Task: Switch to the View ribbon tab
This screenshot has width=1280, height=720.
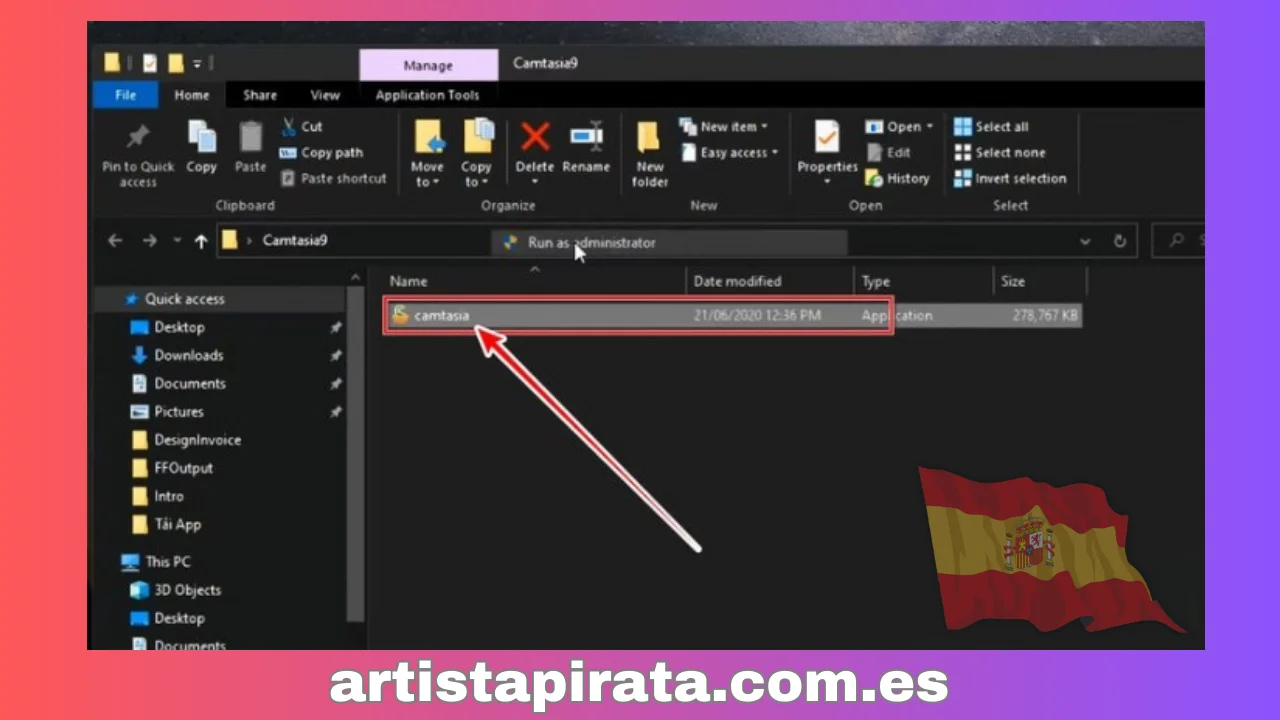Action: [x=325, y=95]
